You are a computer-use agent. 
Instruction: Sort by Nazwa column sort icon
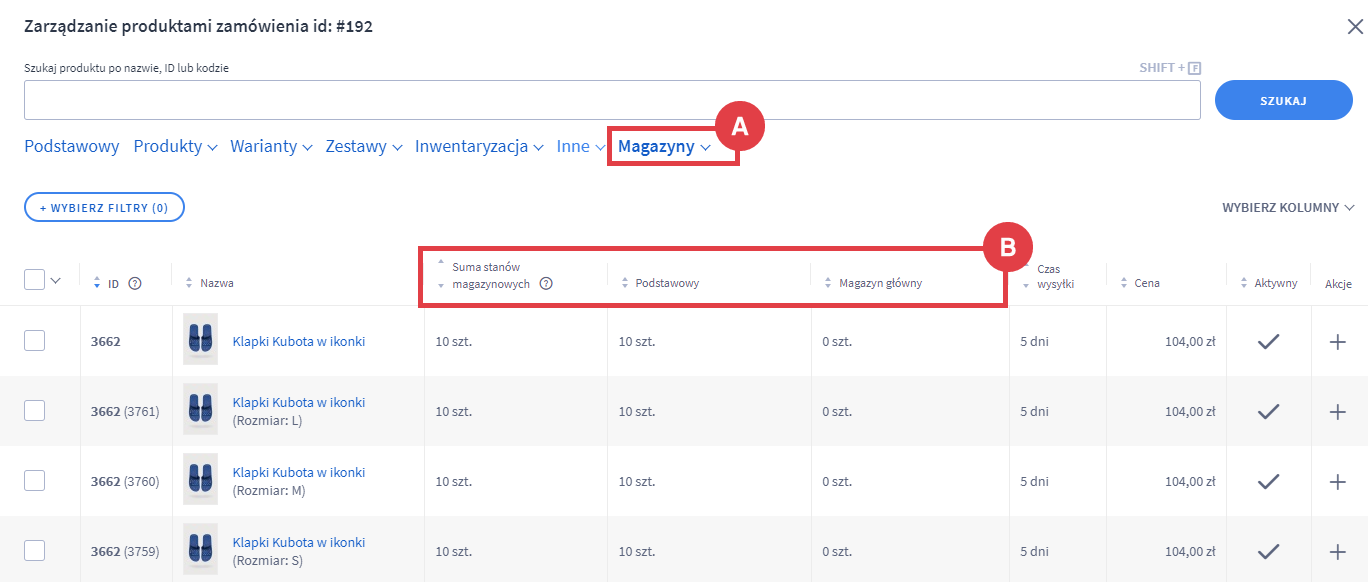click(190, 283)
